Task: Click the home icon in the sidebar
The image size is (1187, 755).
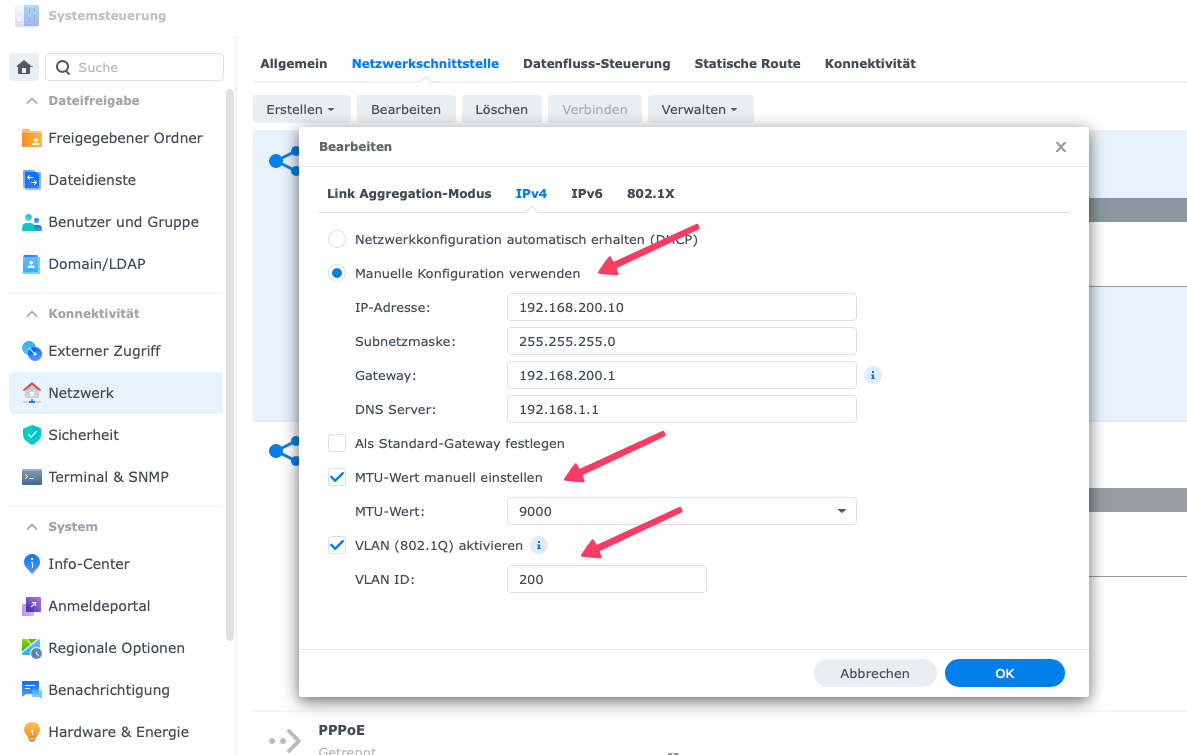Action: (x=24, y=67)
